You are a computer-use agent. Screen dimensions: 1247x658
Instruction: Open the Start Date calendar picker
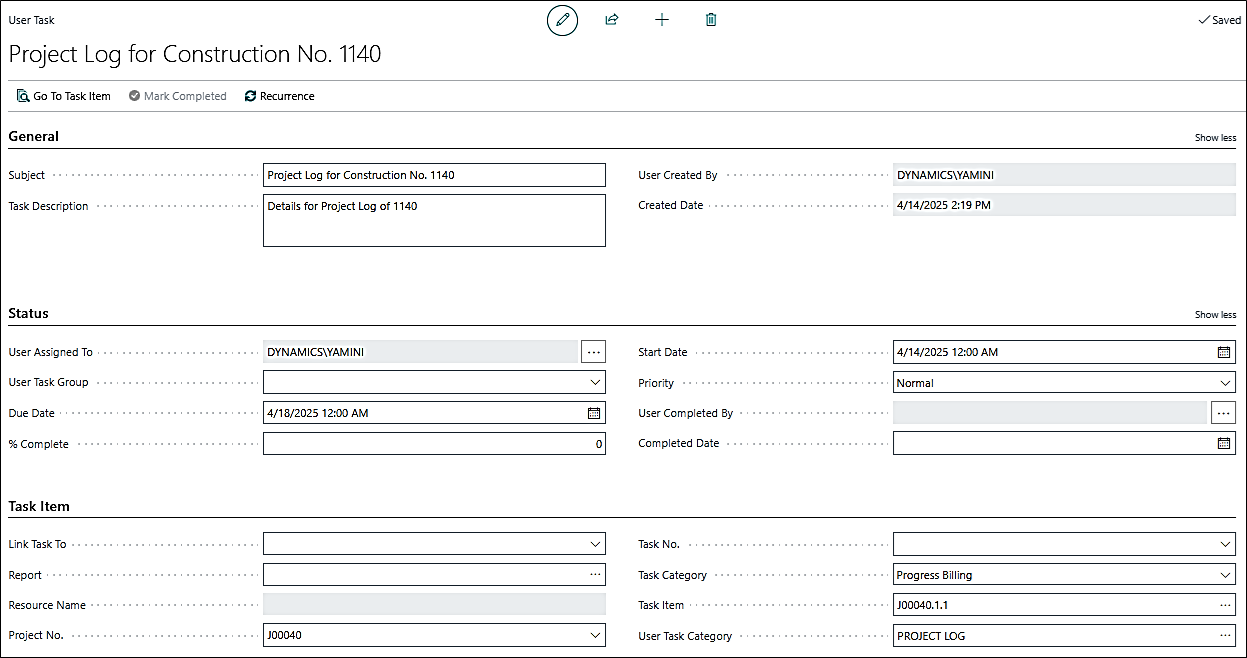tap(1224, 352)
